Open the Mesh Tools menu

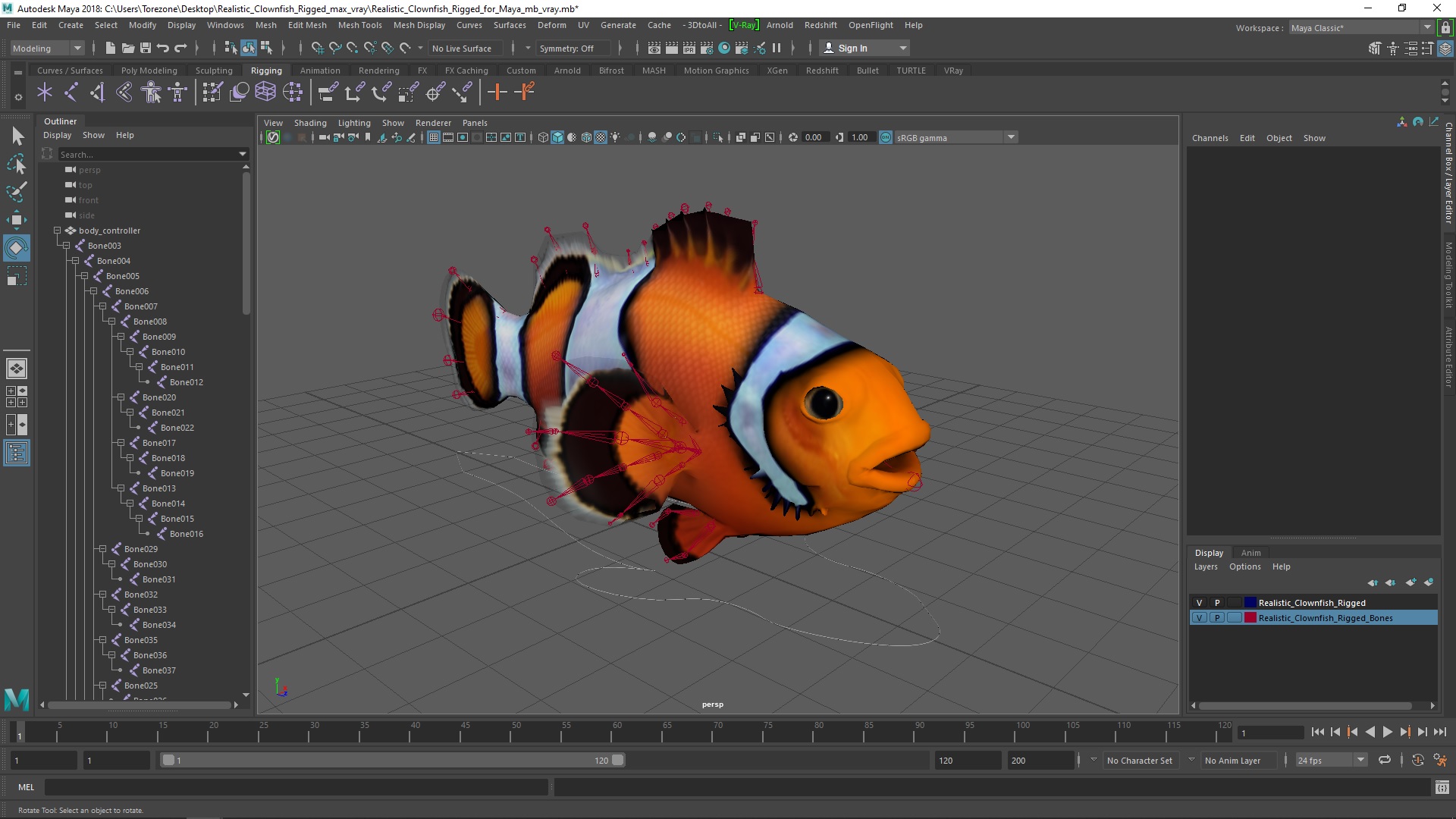359,25
